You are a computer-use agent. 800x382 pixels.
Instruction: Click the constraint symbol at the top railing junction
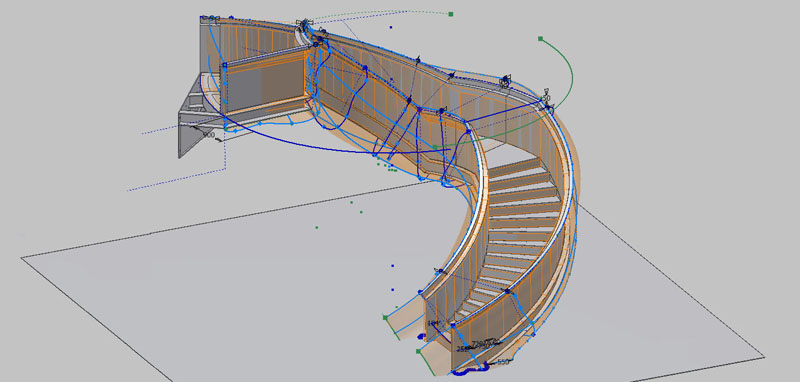click(x=305, y=22)
